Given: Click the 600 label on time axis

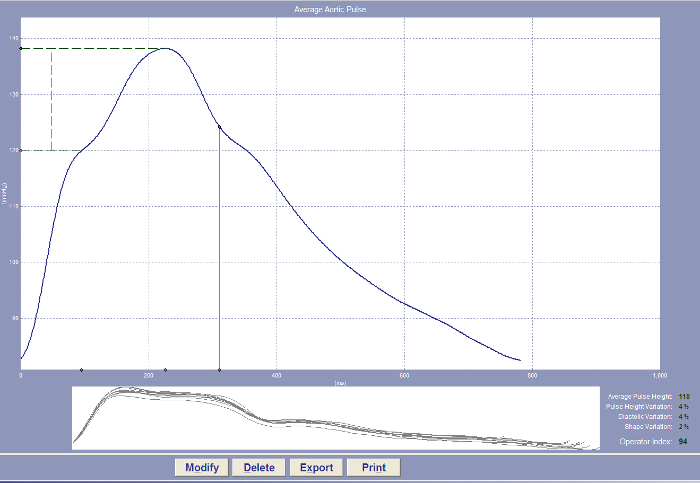Looking at the screenshot, I should (x=404, y=376).
